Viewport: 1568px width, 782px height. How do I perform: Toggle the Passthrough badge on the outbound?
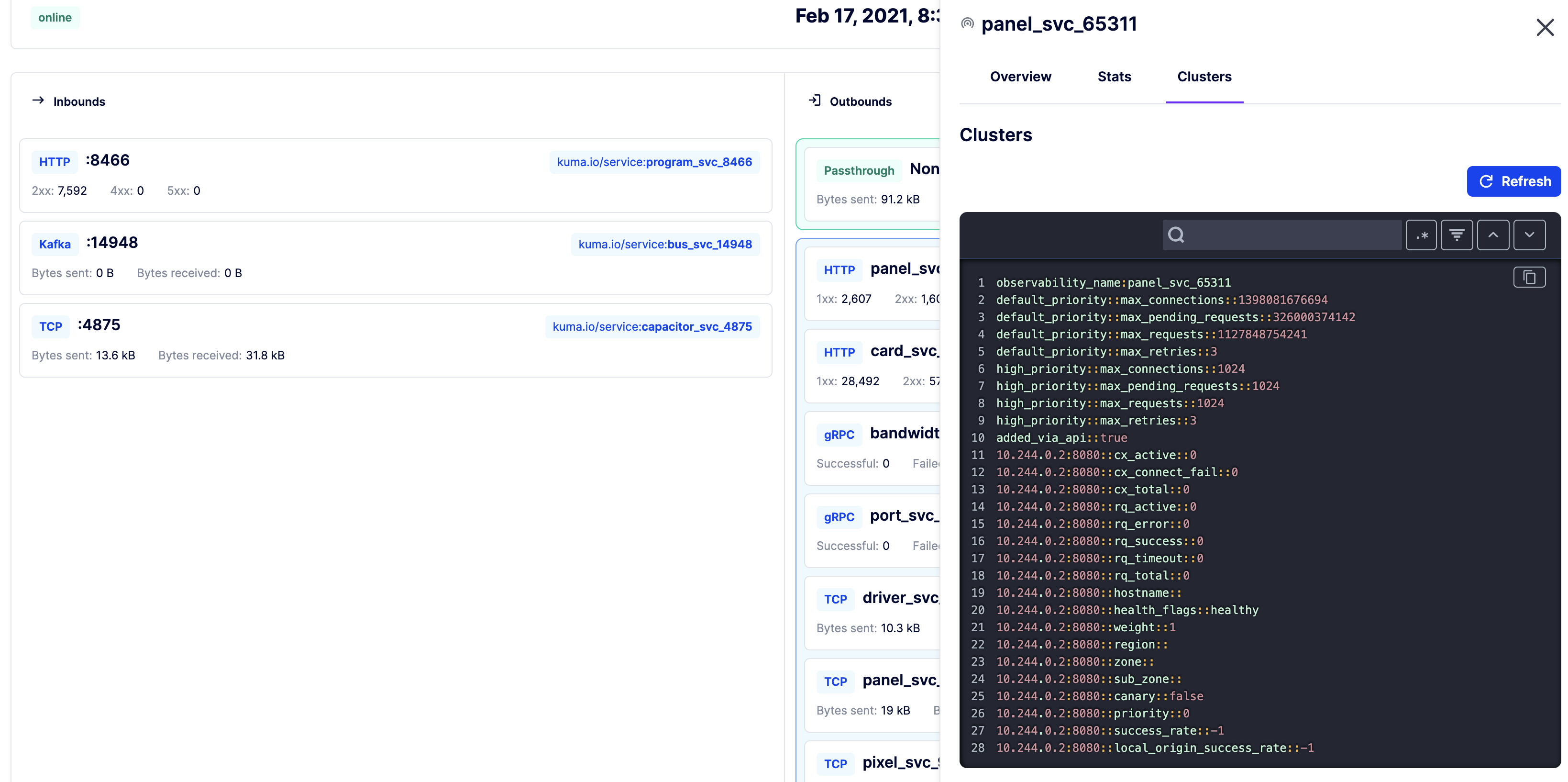tap(858, 170)
